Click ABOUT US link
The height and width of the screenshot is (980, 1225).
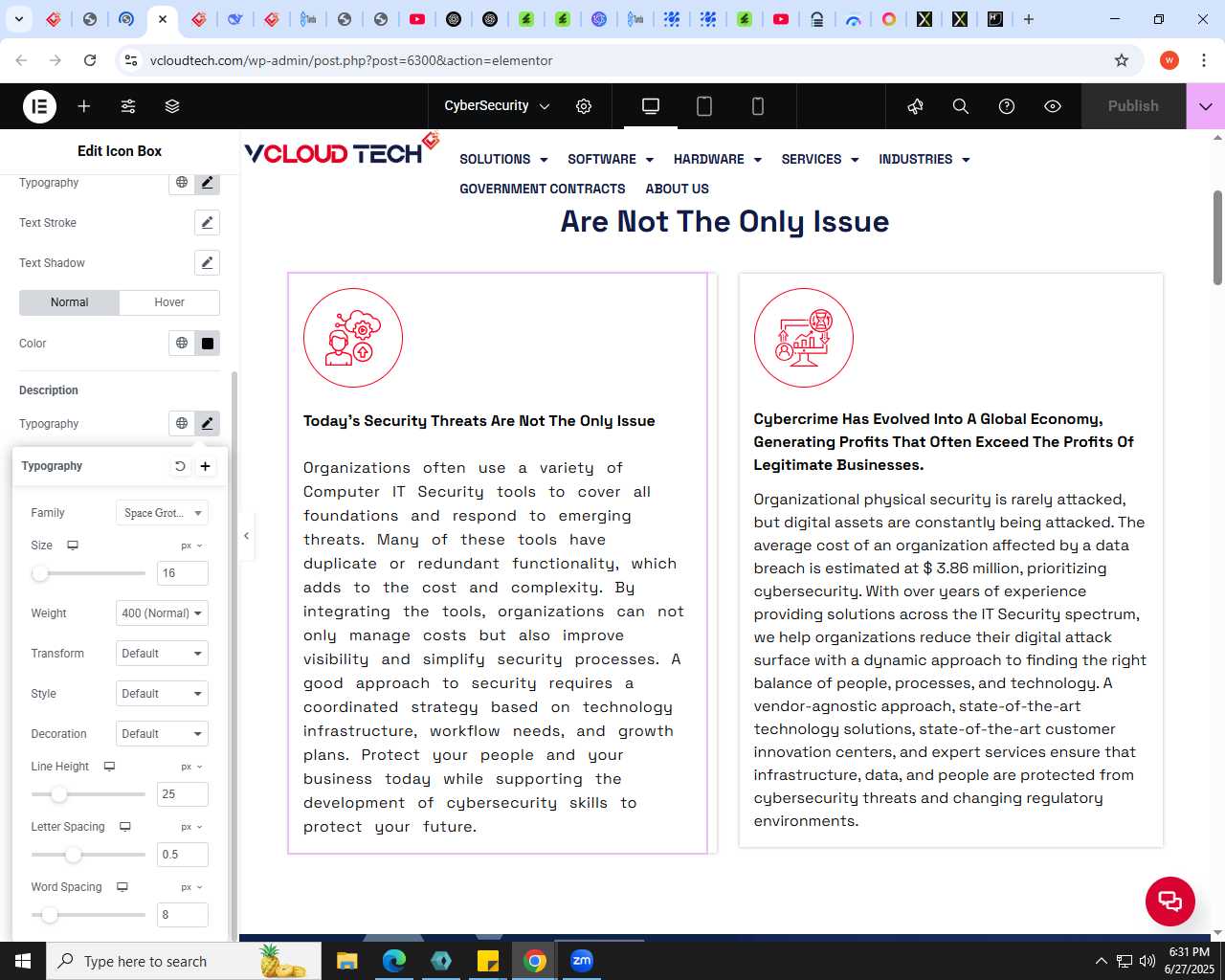(678, 189)
